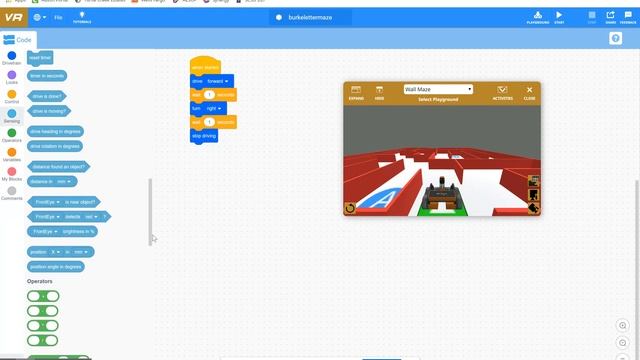640x360 pixels.
Task: Open FrontEye dropdown on brightness block
Action: [x=45, y=231]
